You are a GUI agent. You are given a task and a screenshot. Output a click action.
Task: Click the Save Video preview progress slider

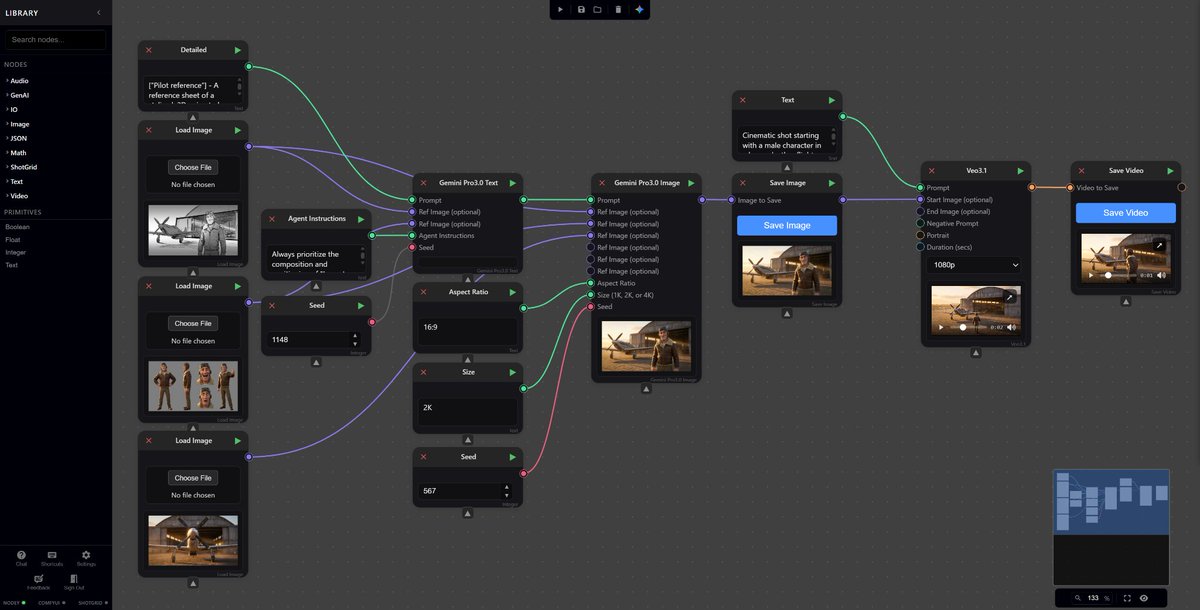click(x=1118, y=275)
